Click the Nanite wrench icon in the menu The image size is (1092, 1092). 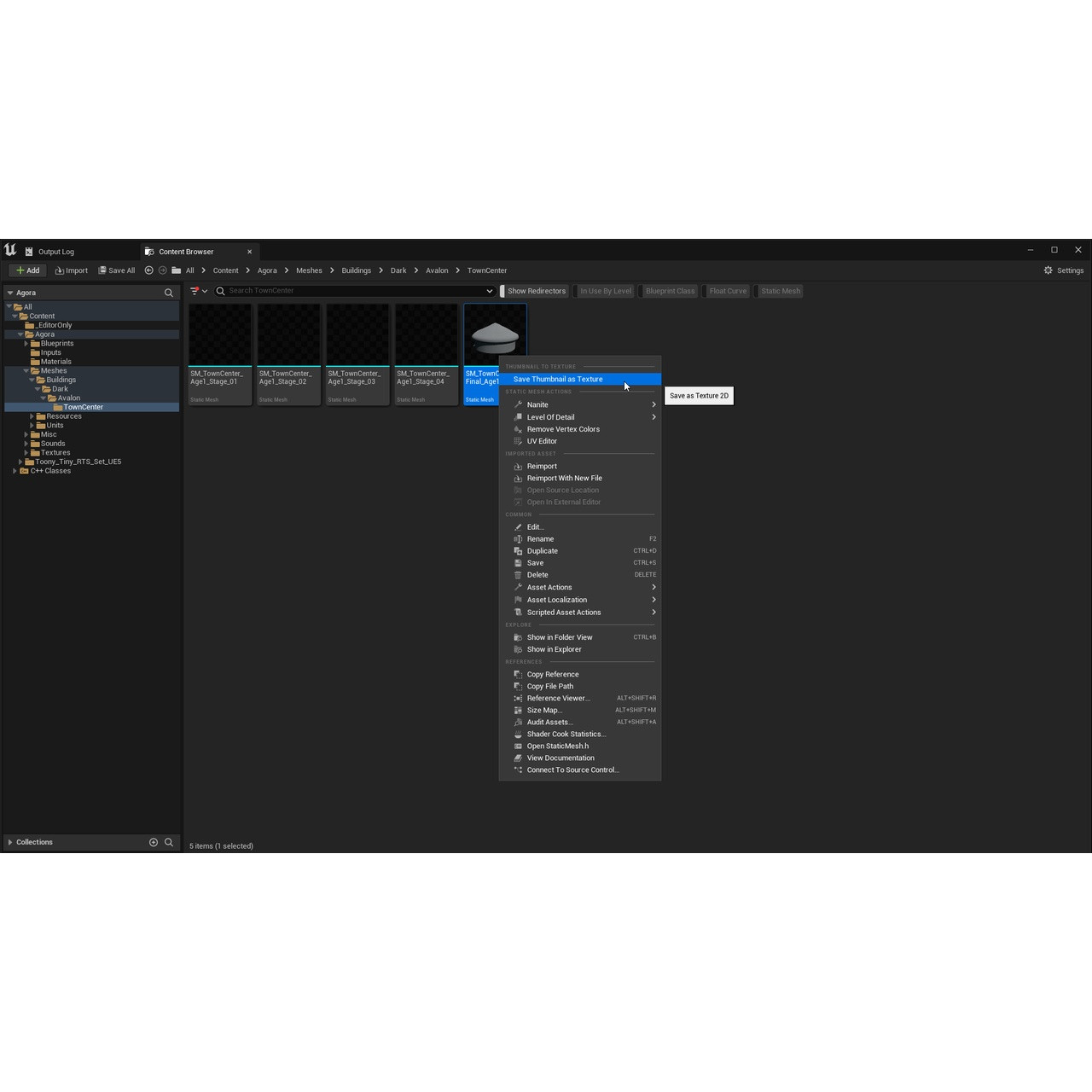(518, 404)
